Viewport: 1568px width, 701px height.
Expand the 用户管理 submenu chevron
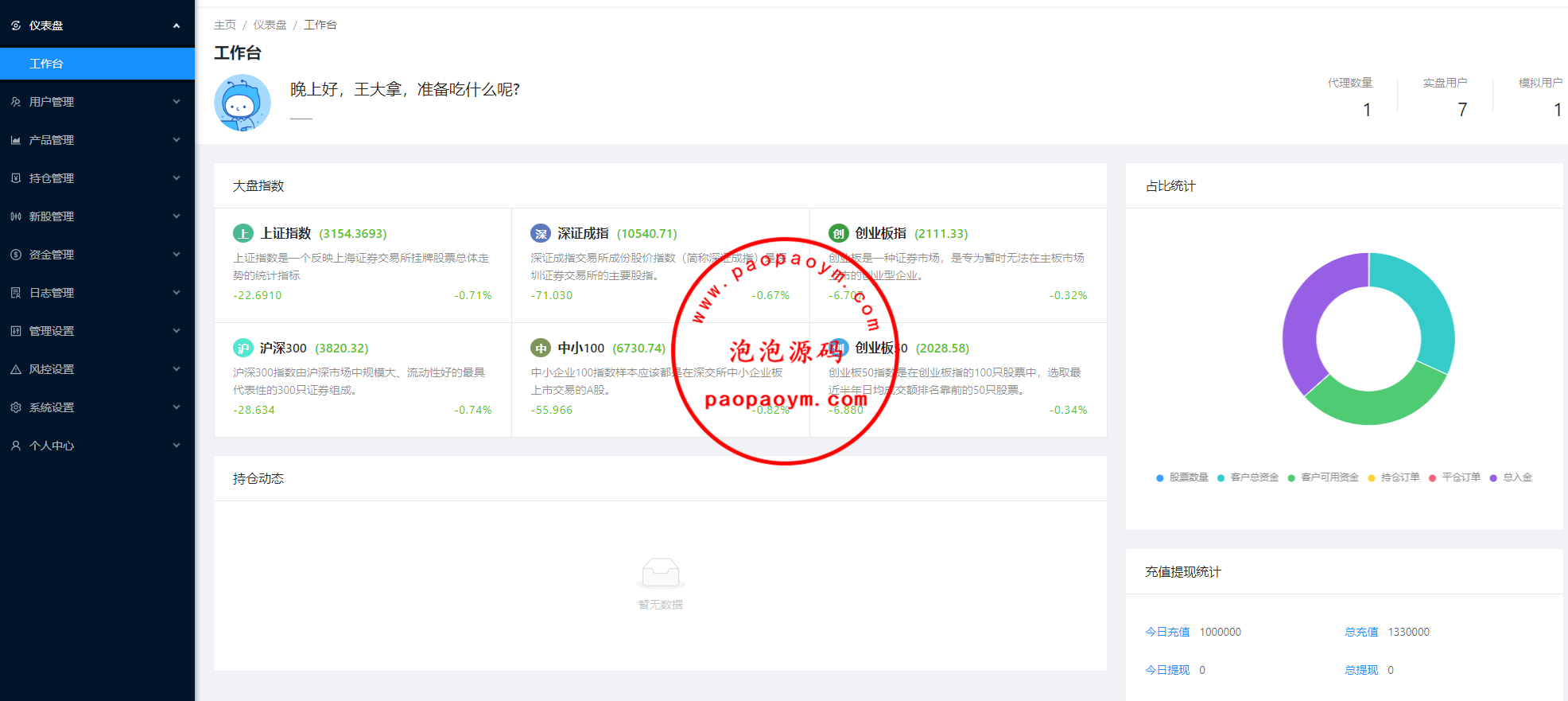[177, 102]
